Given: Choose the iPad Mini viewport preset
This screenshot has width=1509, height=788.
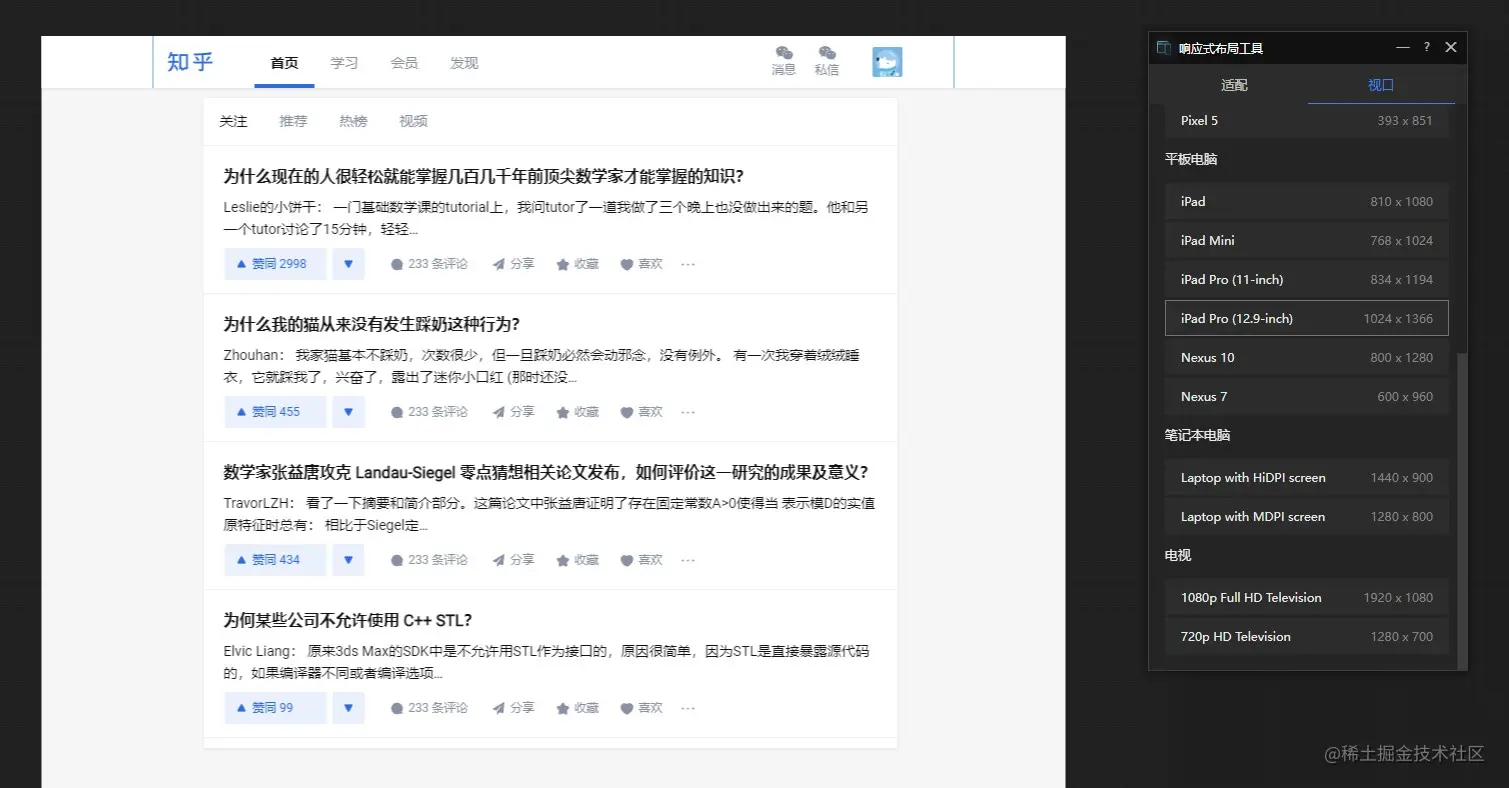Looking at the screenshot, I should [1307, 240].
